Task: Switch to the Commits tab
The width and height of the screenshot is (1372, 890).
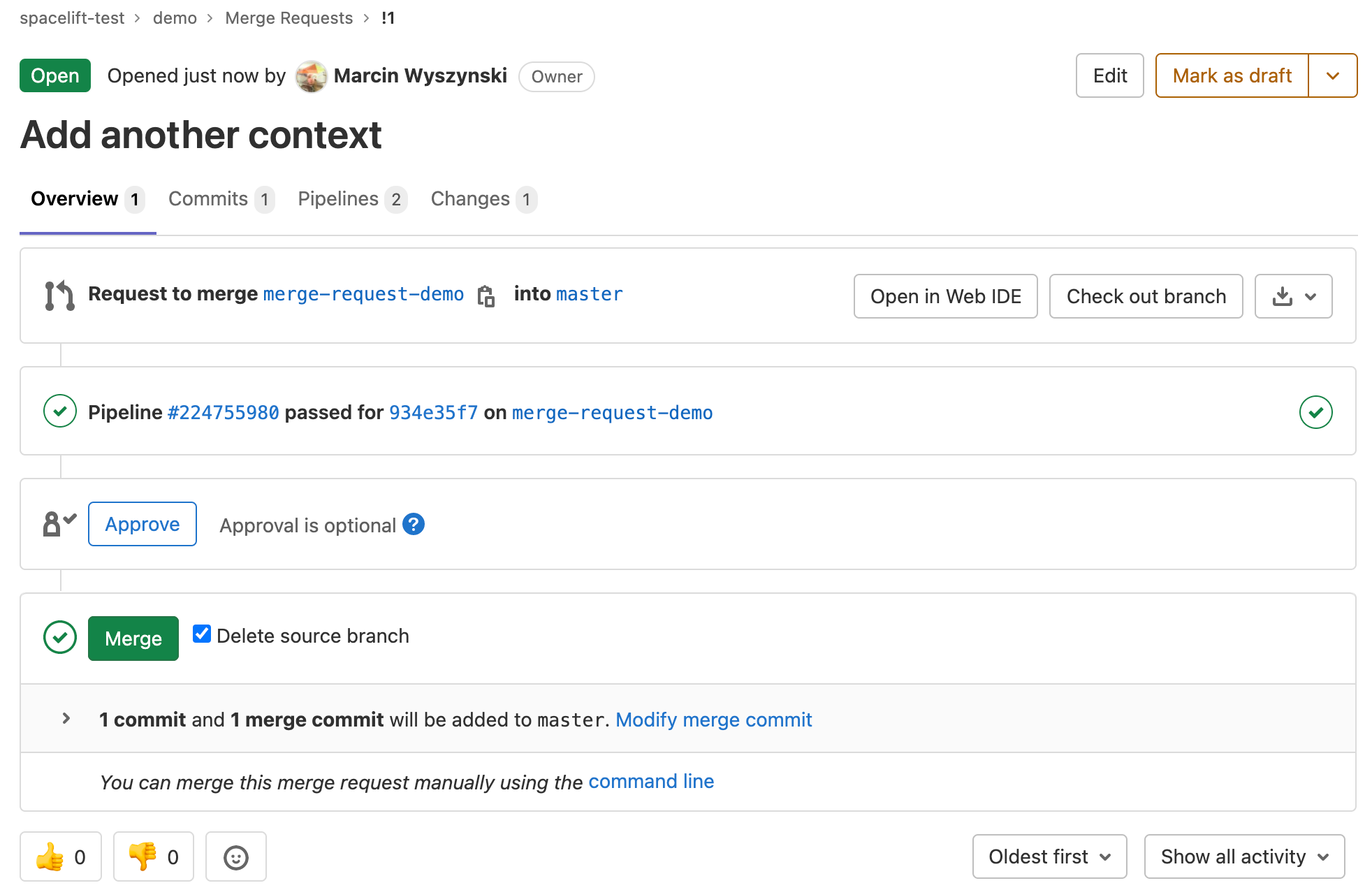Action: (x=220, y=199)
